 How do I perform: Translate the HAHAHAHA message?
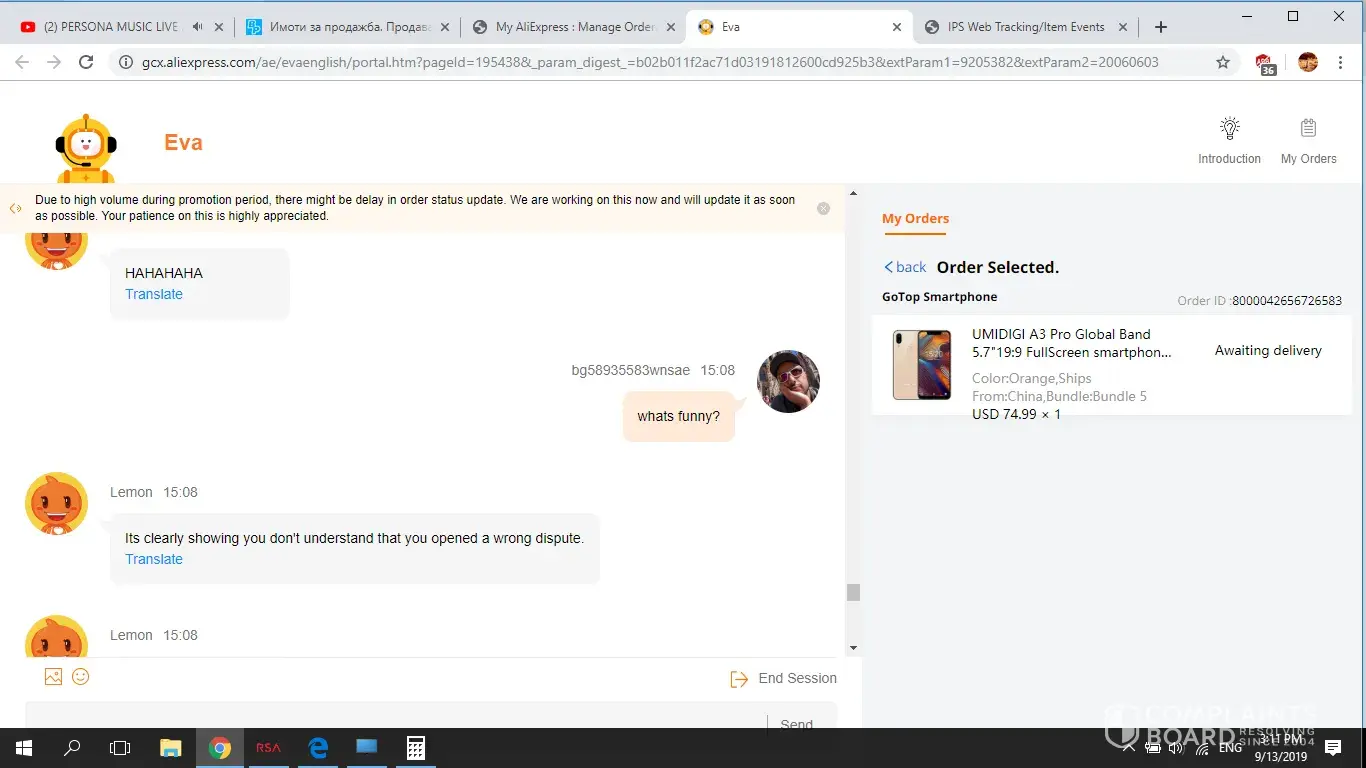point(154,294)
